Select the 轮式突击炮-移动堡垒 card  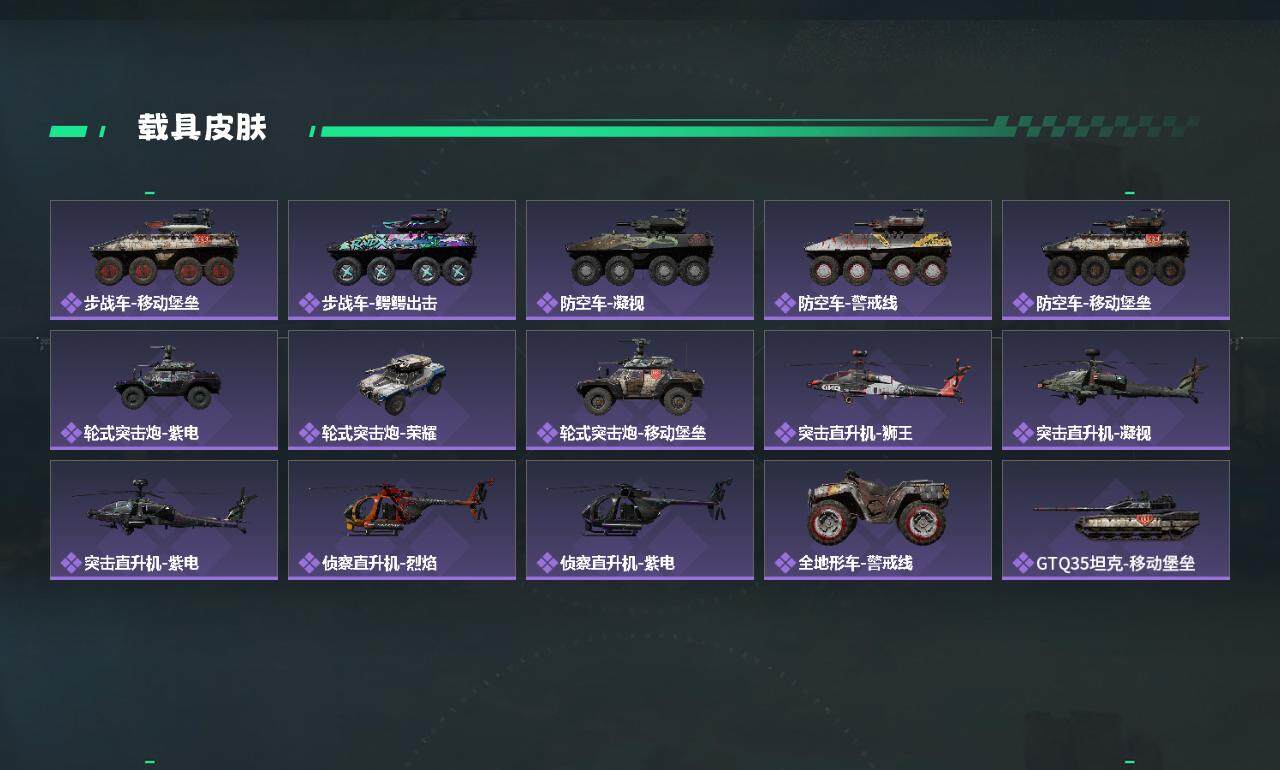point(640,390)
